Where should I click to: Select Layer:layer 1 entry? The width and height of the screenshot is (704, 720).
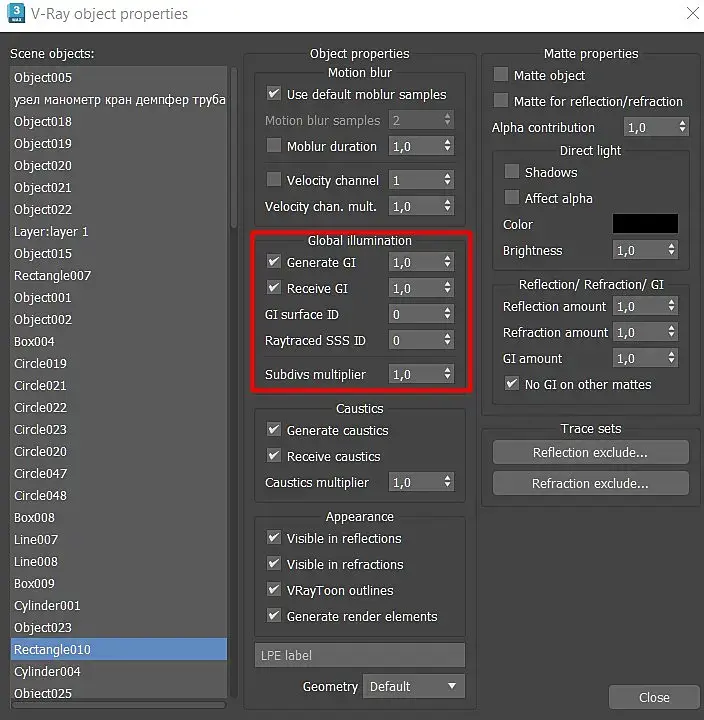pos(118,231)
